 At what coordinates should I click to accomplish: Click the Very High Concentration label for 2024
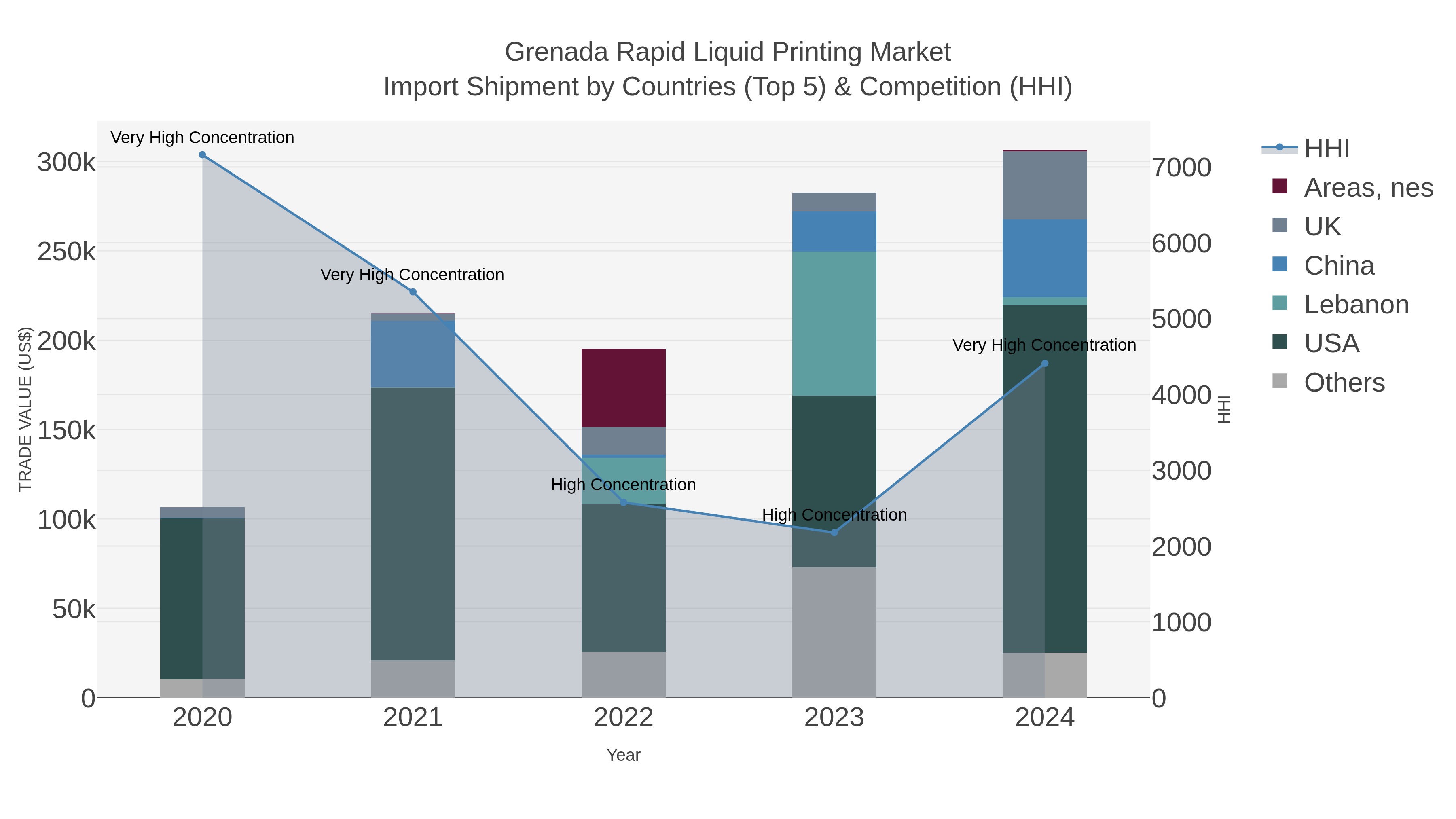click(1045, 345)
